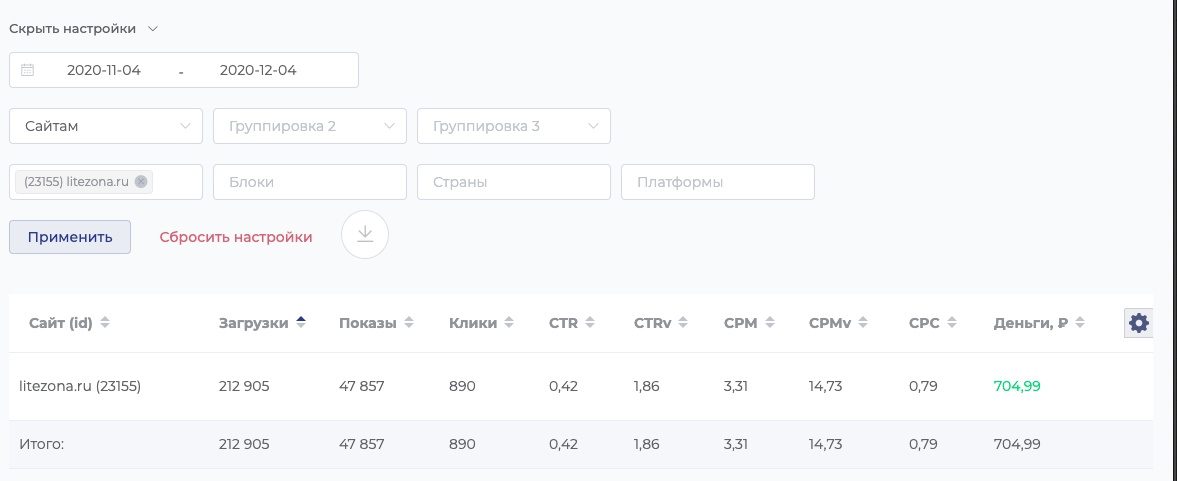Open the Сайтам grouping dropdown
The height and width of the screenshot is (481, 1177).
(x=106, y=126)
